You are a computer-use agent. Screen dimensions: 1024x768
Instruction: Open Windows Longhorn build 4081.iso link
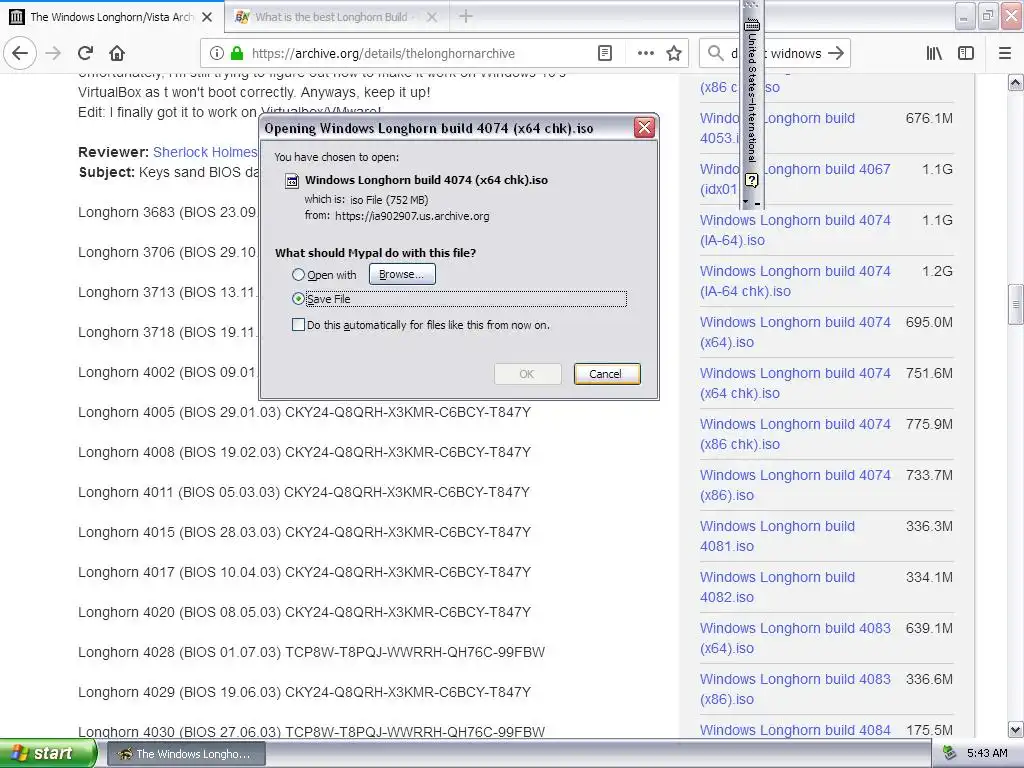coord(777,536)
